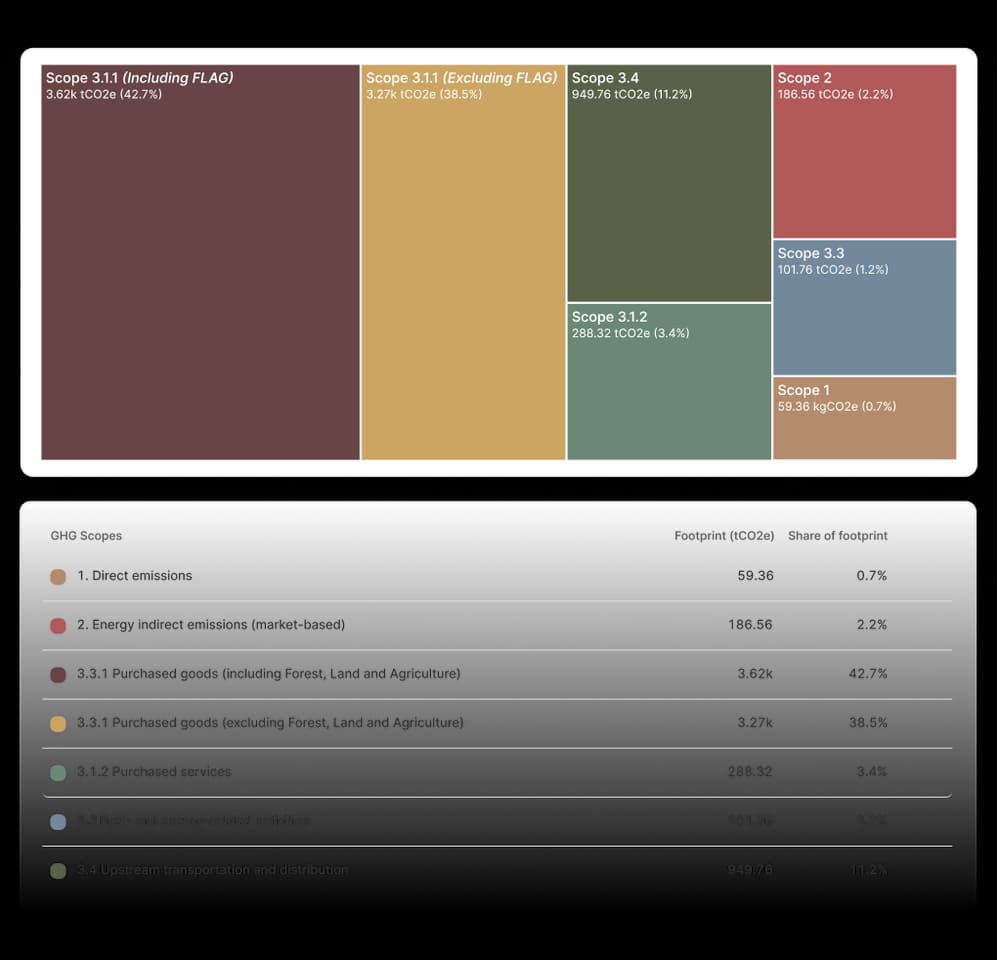Click the Scope 3.4 treemap block
Screen dimensions: 997x960
point(669,183)
